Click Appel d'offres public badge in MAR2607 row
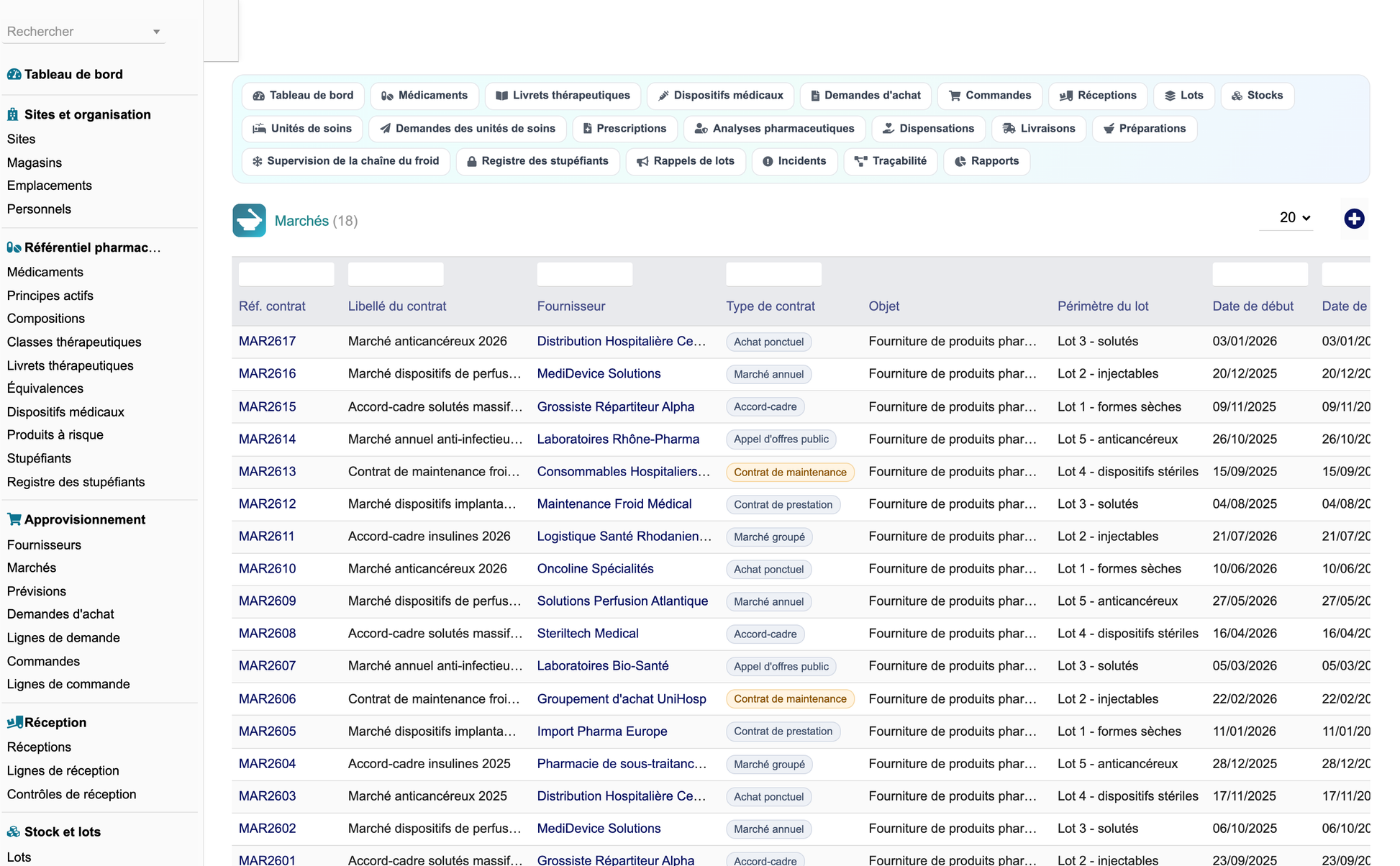This screenshot has width=1400, height=866. (x=781, y=667)
